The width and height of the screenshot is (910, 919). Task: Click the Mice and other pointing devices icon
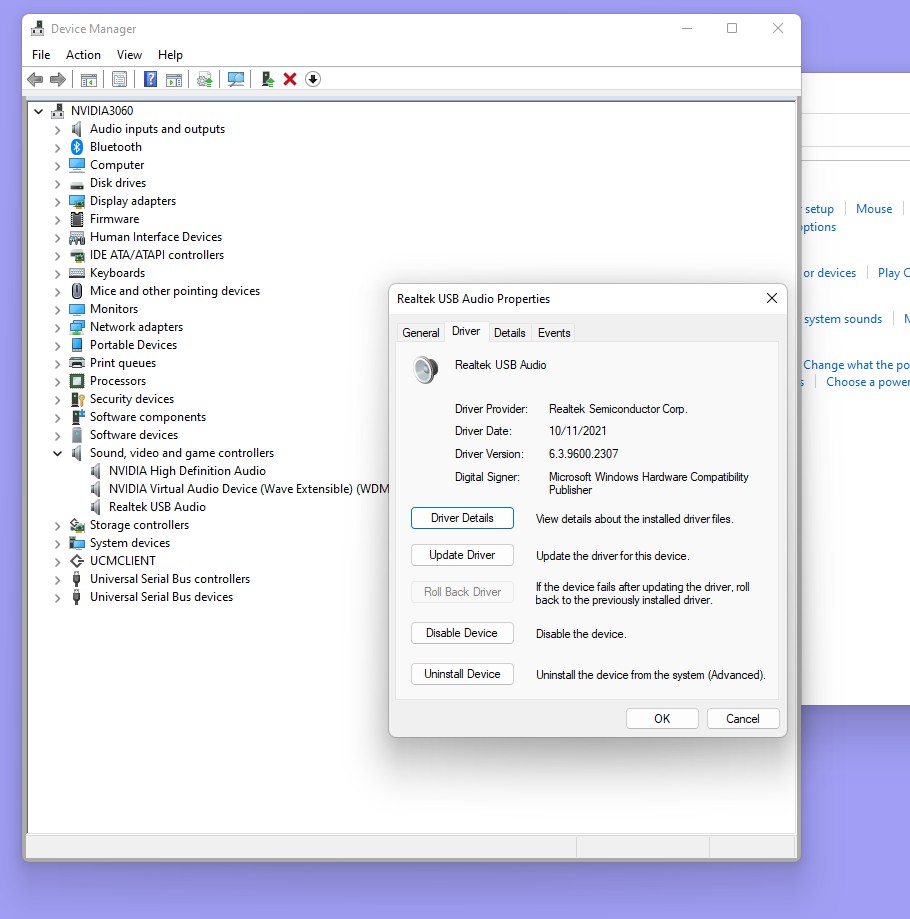point(77,291)
